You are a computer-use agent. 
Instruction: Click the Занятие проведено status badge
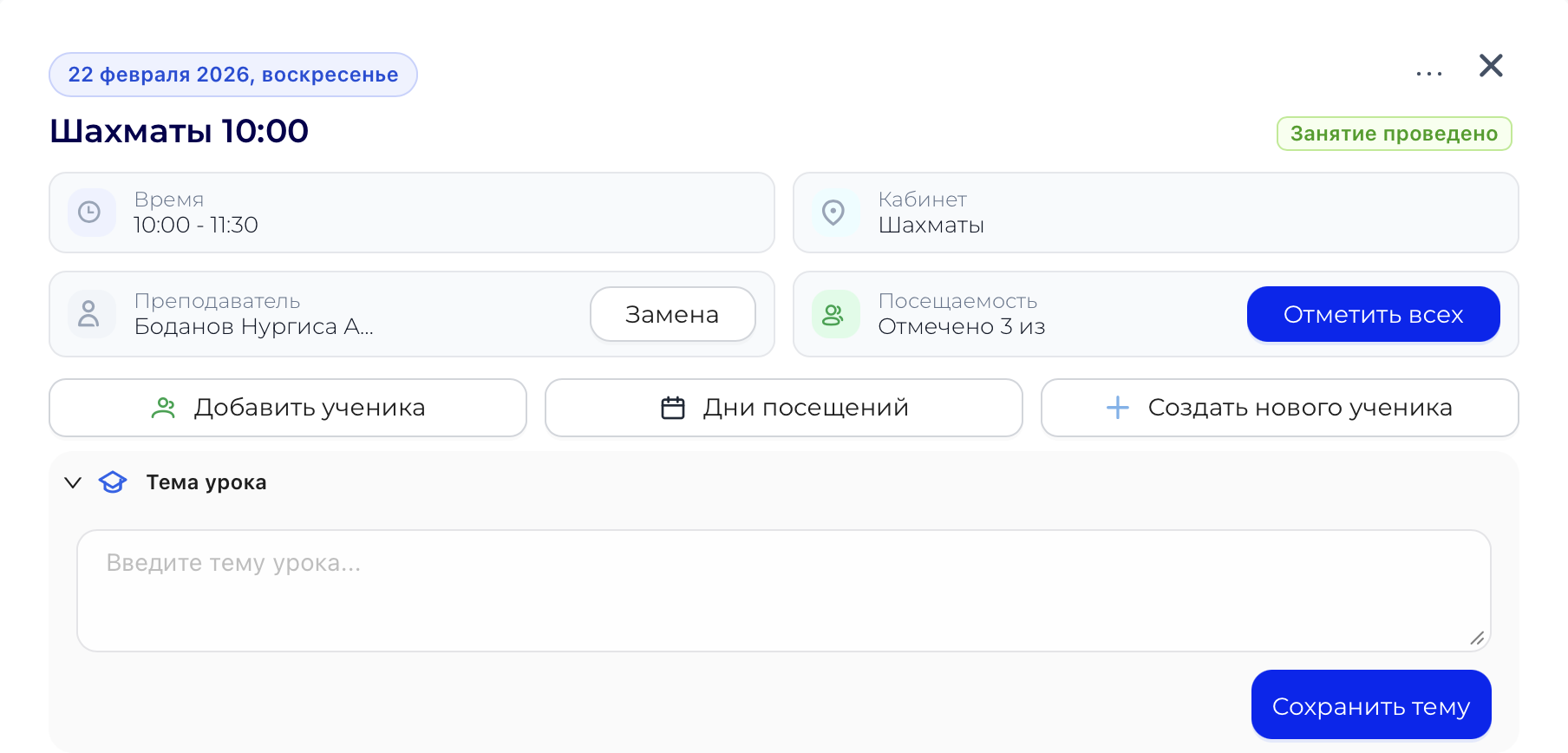coord(1394,134)
